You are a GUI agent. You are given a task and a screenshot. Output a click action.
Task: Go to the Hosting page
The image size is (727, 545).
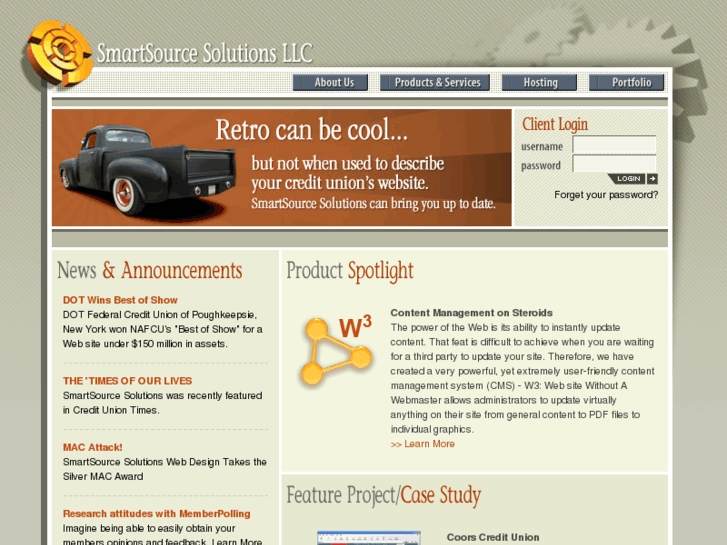pos(539,83)
